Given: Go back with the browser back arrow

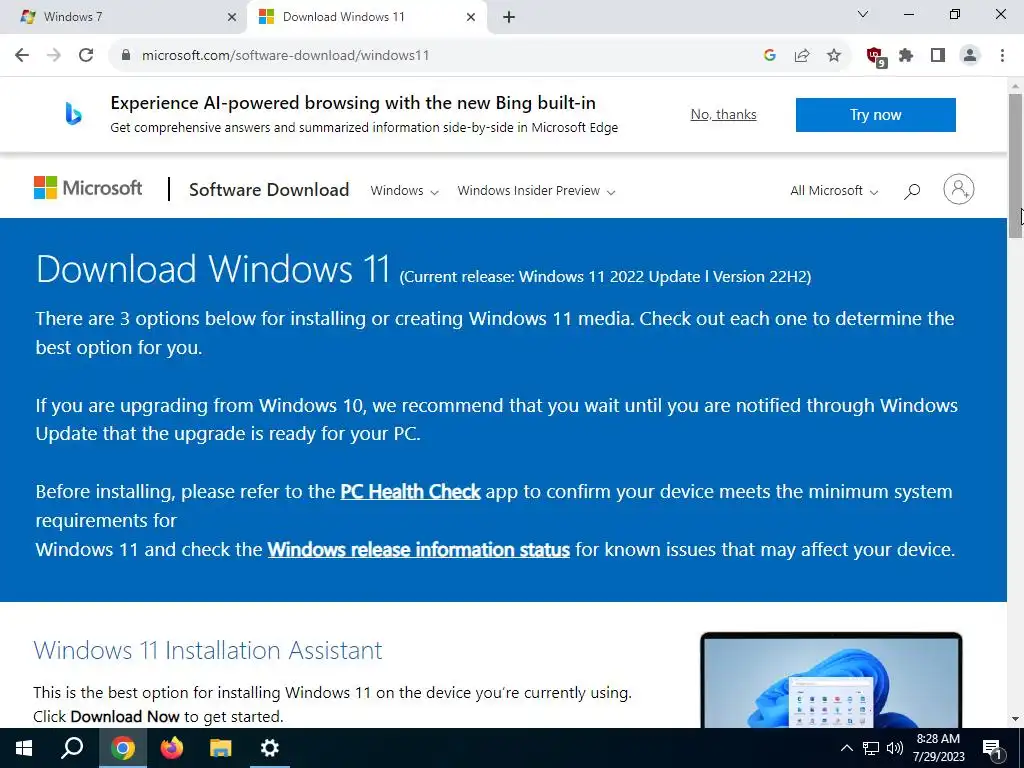Looking at the screenshot, I should (x=22, y=56).
